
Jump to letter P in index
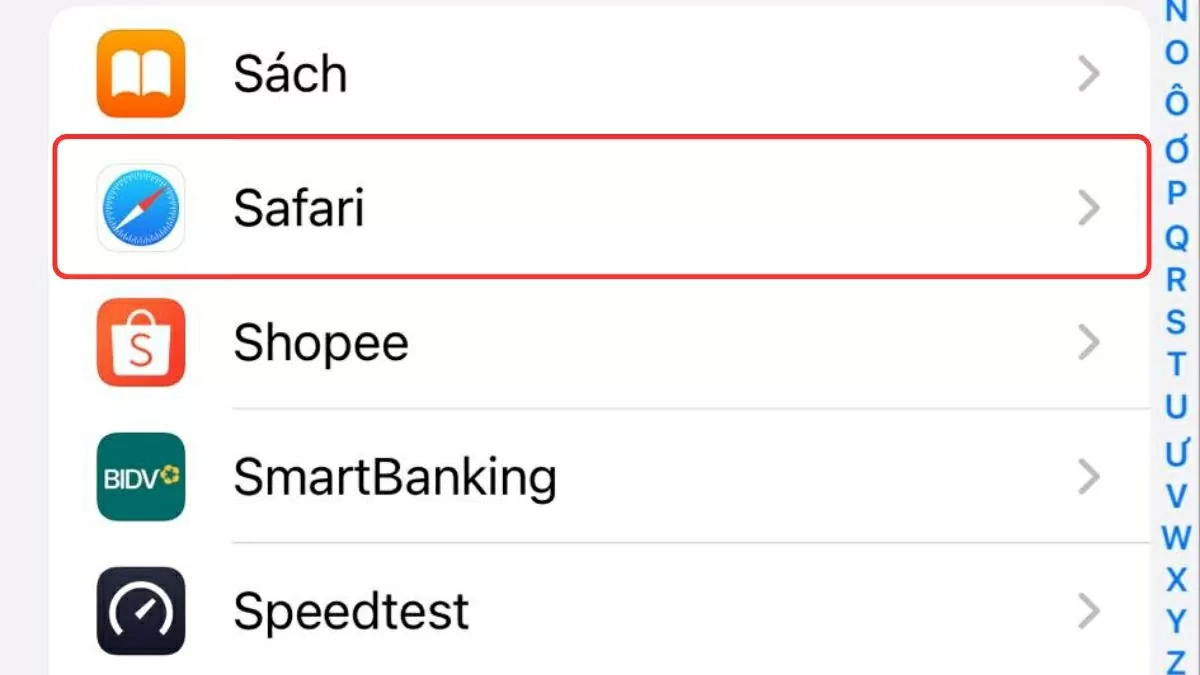pos(1177,194)
